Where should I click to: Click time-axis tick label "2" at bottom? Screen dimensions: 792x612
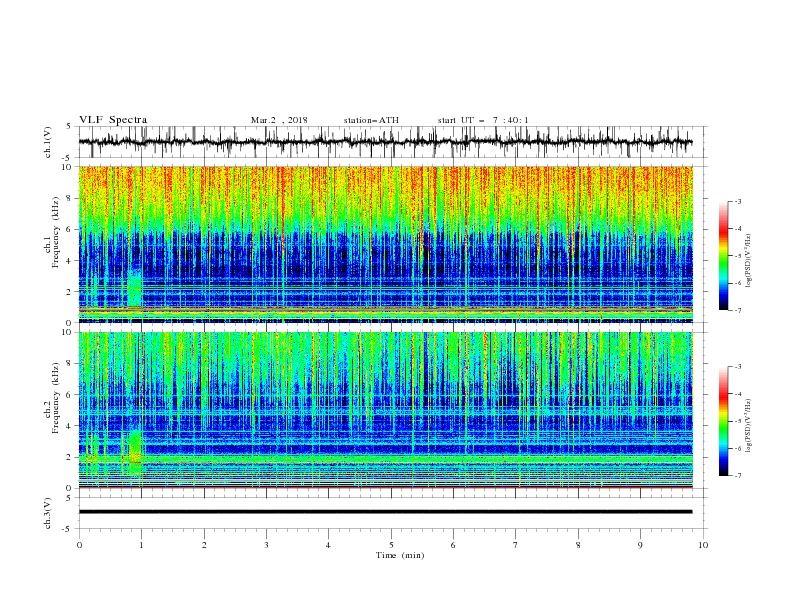point(204,545)
